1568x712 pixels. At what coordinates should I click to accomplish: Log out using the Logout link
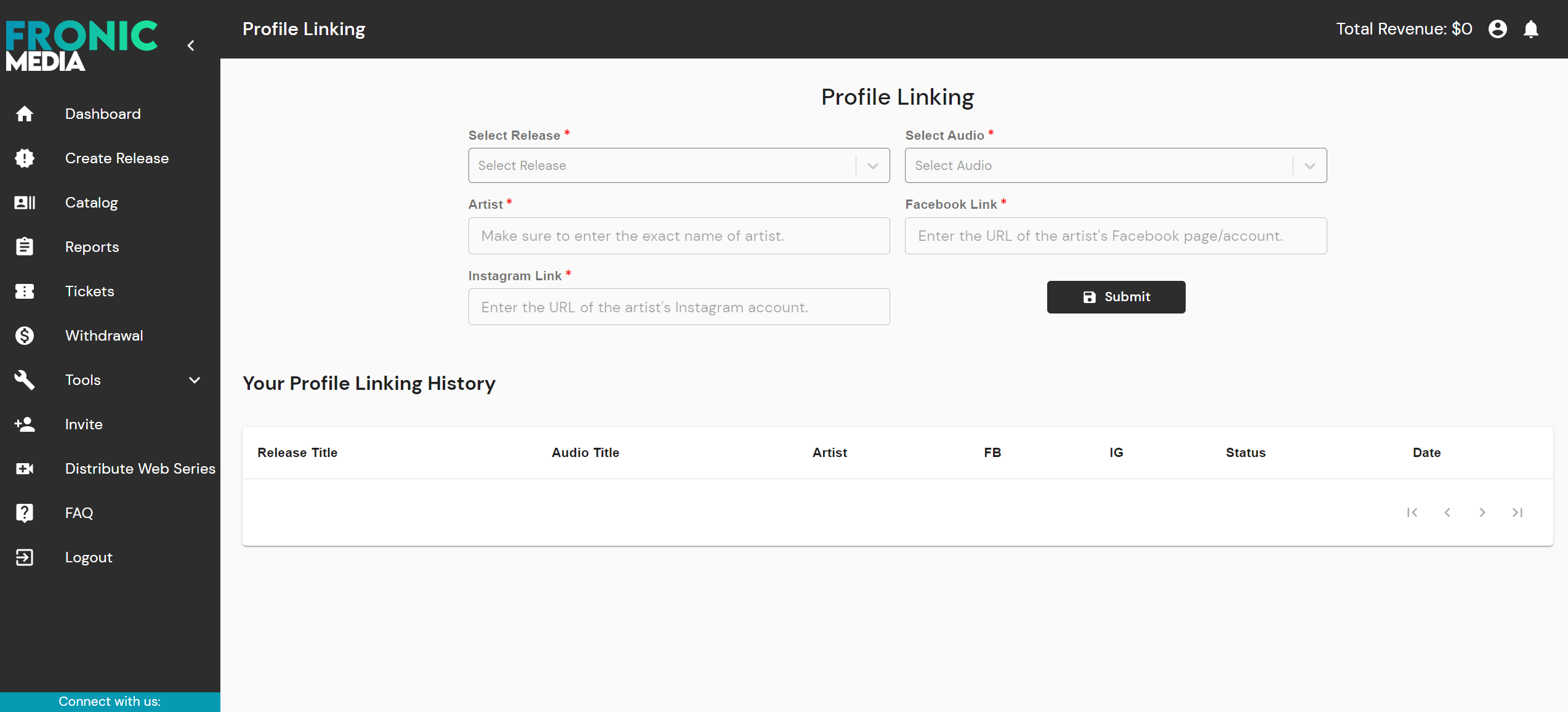point(89,557)
